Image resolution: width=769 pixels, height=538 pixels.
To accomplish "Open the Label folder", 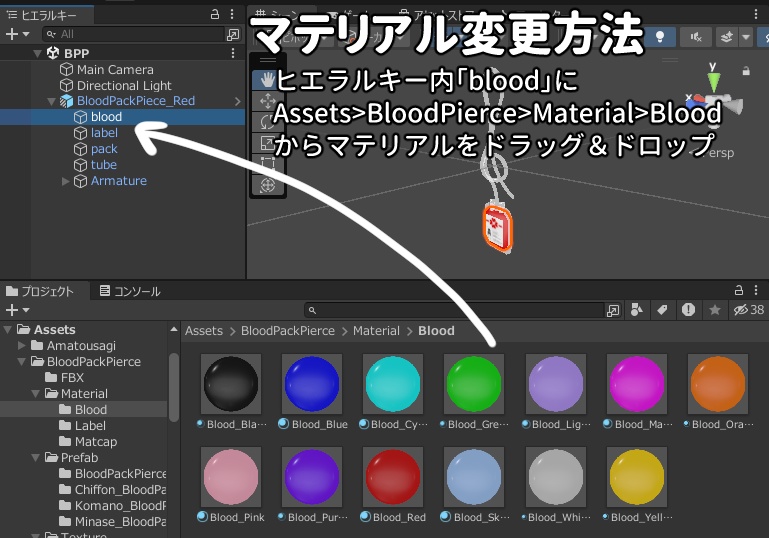I will pyautogui.click(x=82, y=426).
